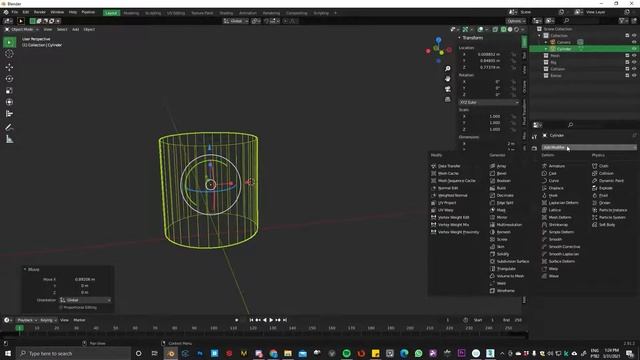Open the Playback dropdown in timeline
Image resolution: width=640 pixels, height=360 pixels.
point(27,320)
